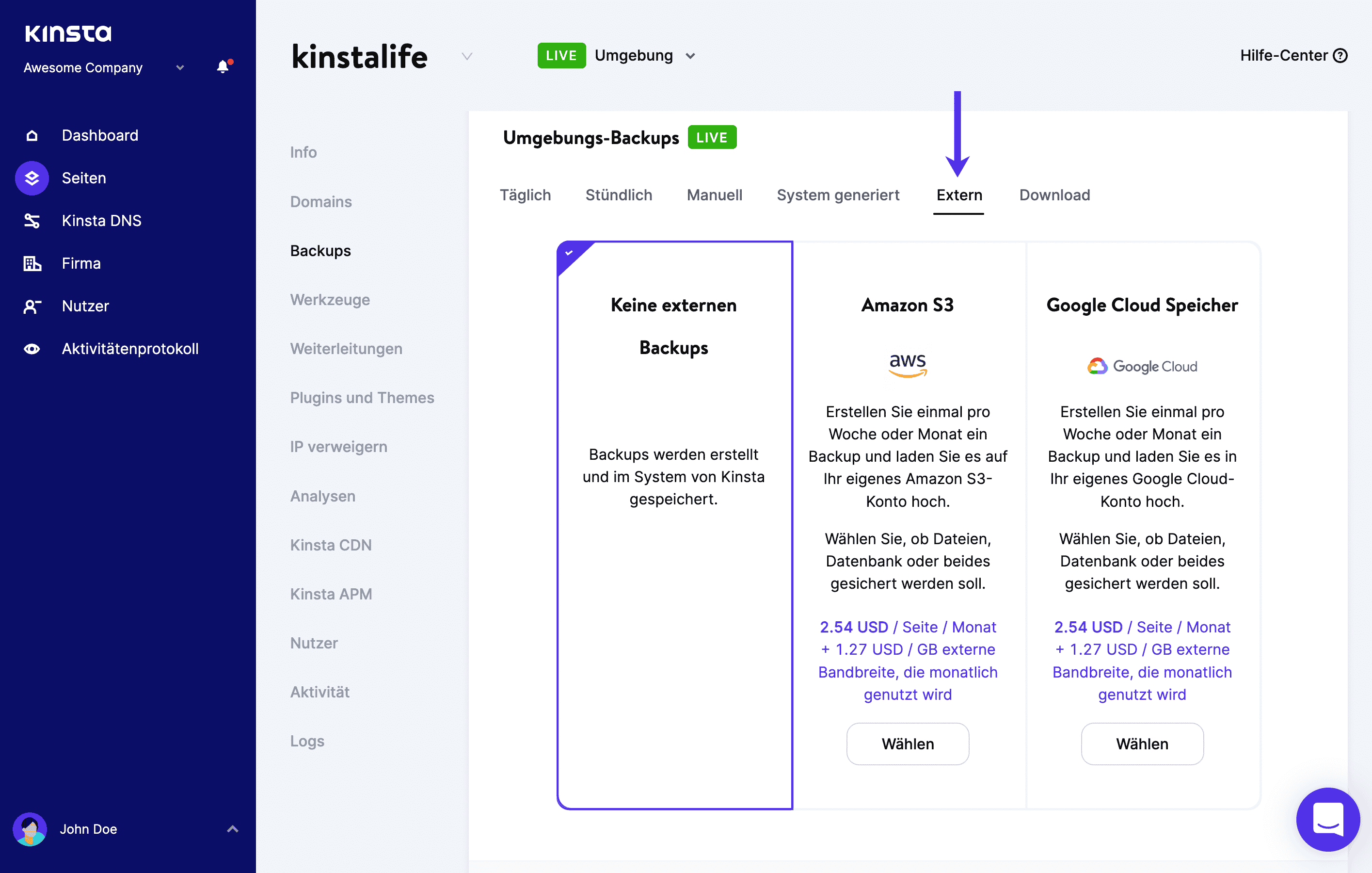Open notifications with the bell icon
Screen dimensions: 1372x873
[x=222, y=66]
